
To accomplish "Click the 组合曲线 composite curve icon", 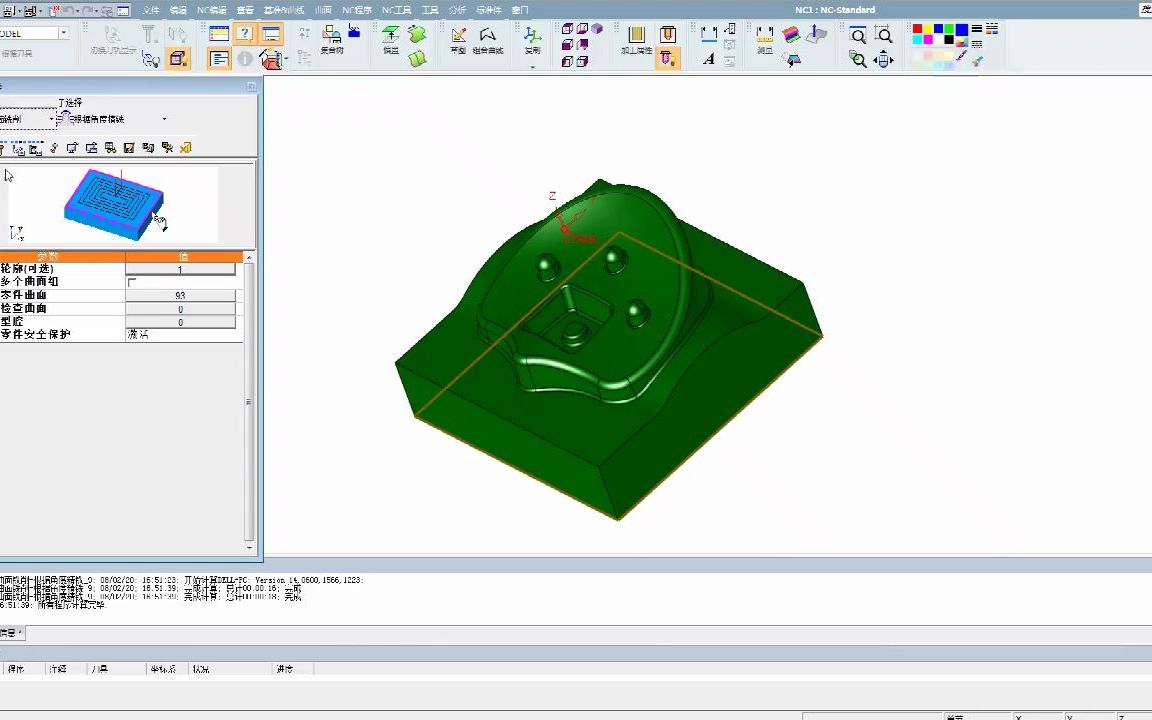I will (x=487, y=38).
